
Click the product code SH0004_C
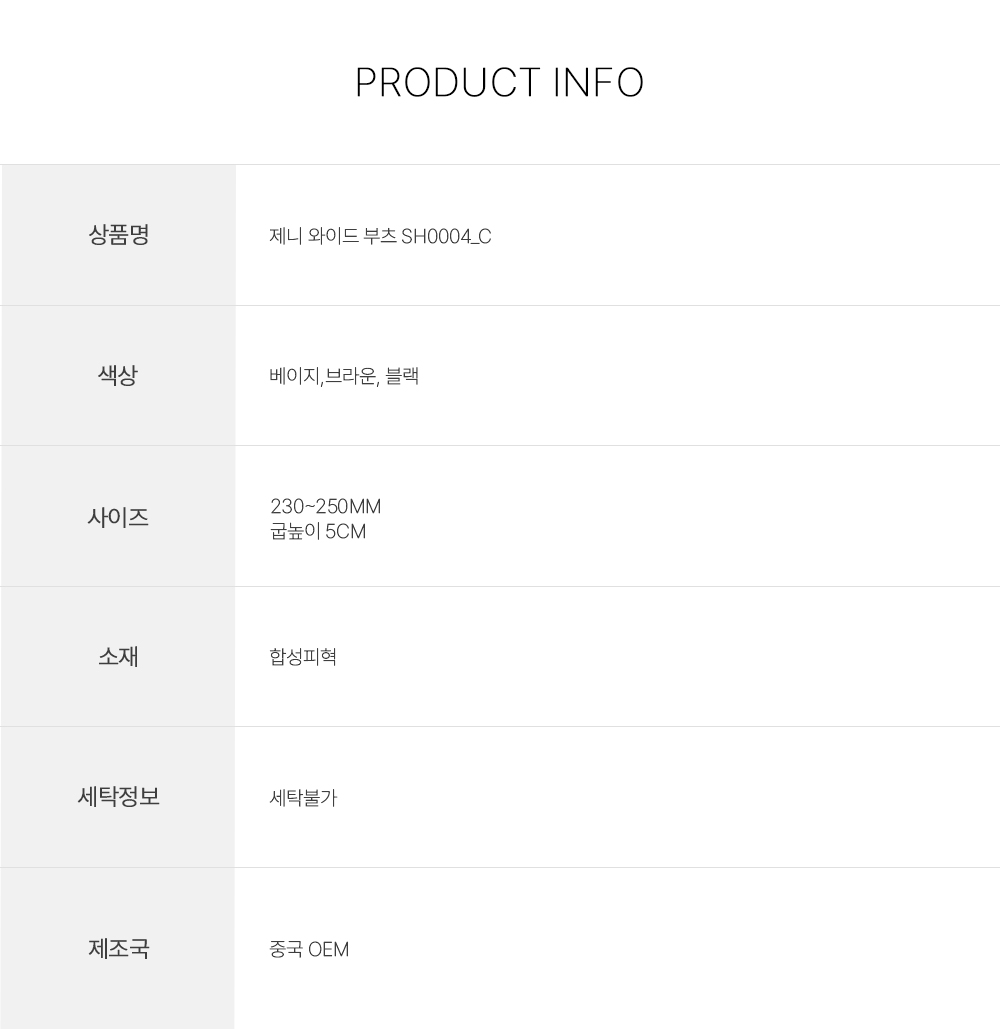(446, 237)
